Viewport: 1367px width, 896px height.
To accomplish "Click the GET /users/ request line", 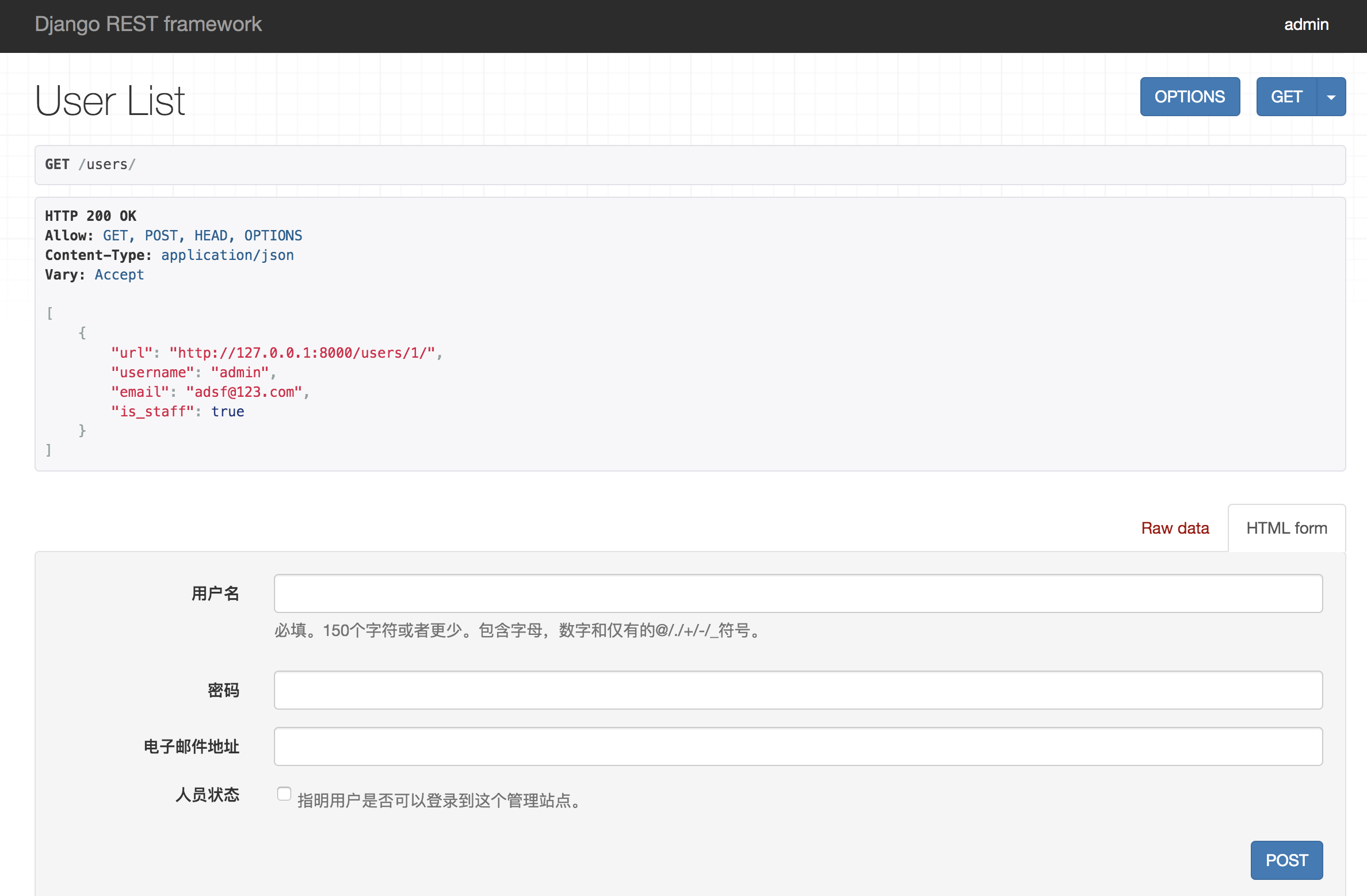I will click(90, 164).
